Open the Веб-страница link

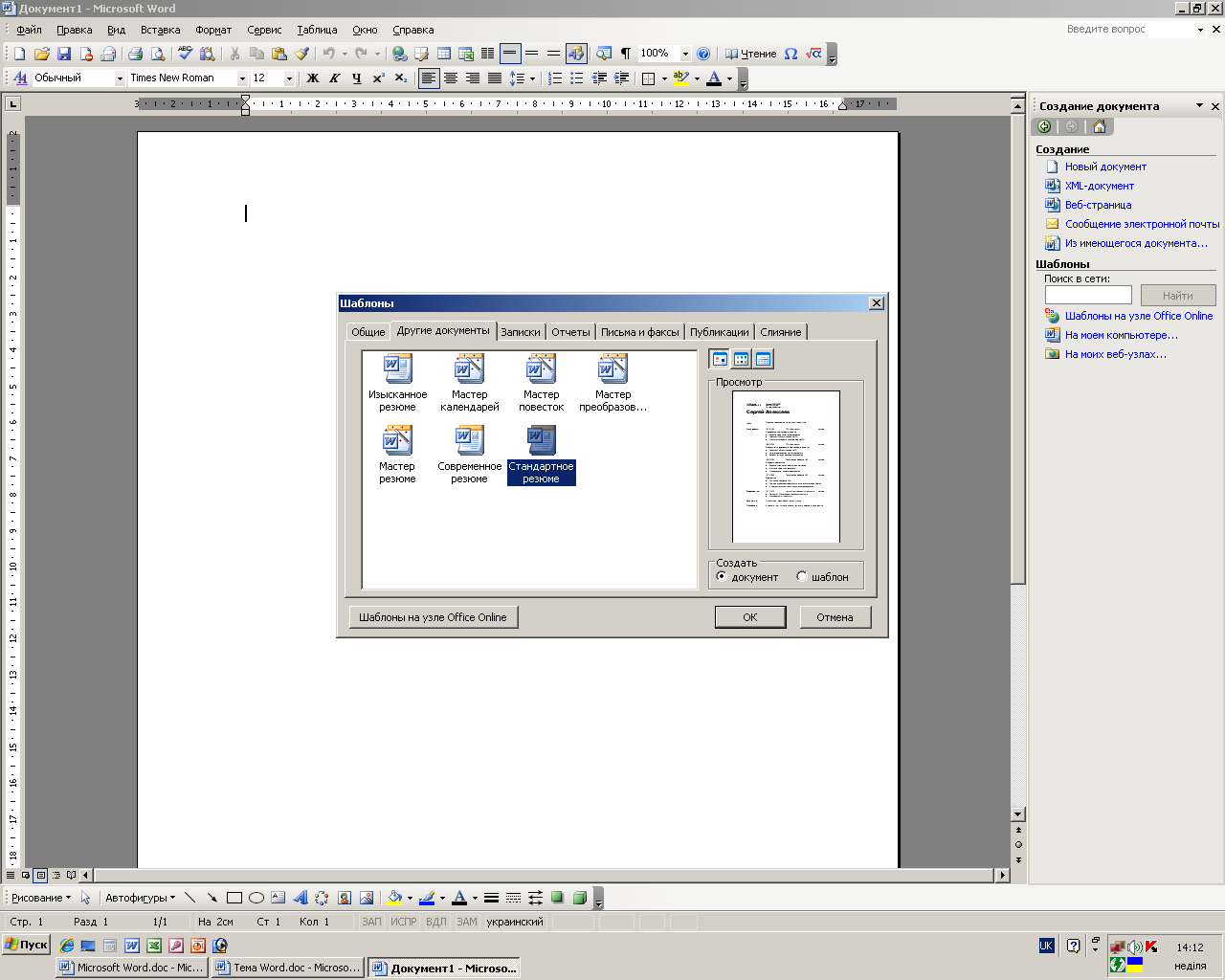(1098, 205)
